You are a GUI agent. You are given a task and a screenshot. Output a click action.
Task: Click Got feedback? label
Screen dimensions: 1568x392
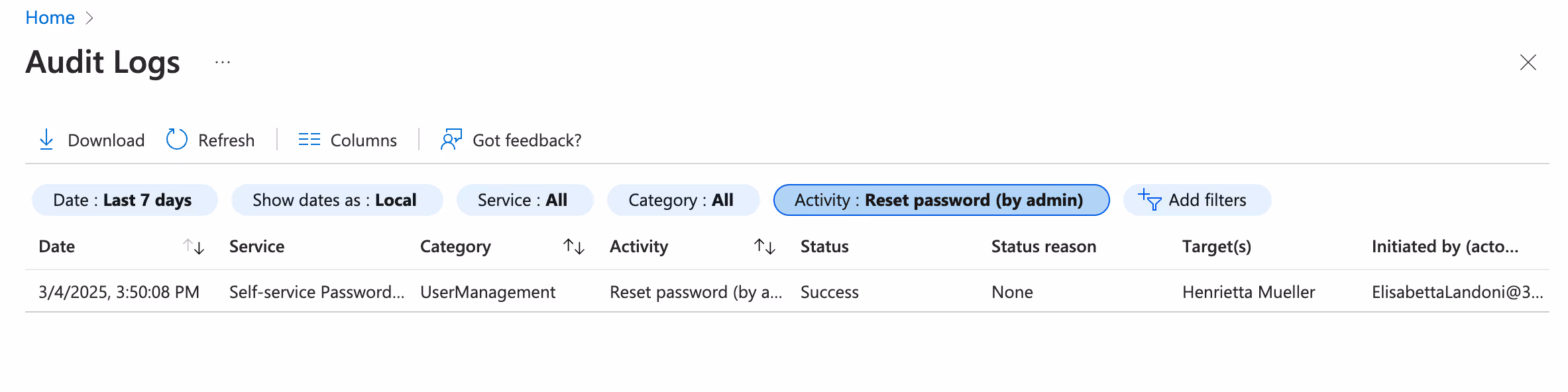click(527, 140)
